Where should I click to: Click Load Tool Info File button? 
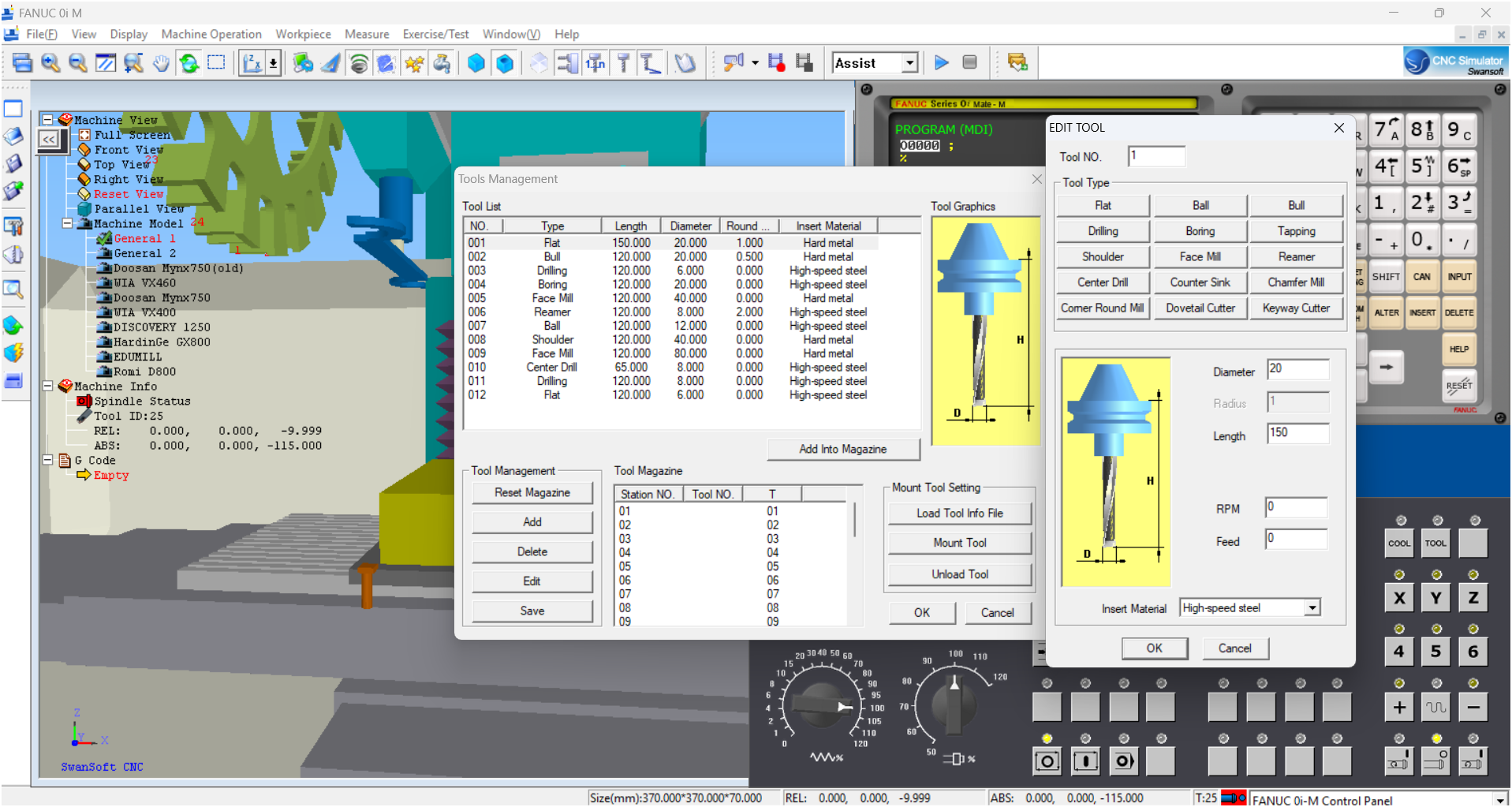click(x=960, y=513)
